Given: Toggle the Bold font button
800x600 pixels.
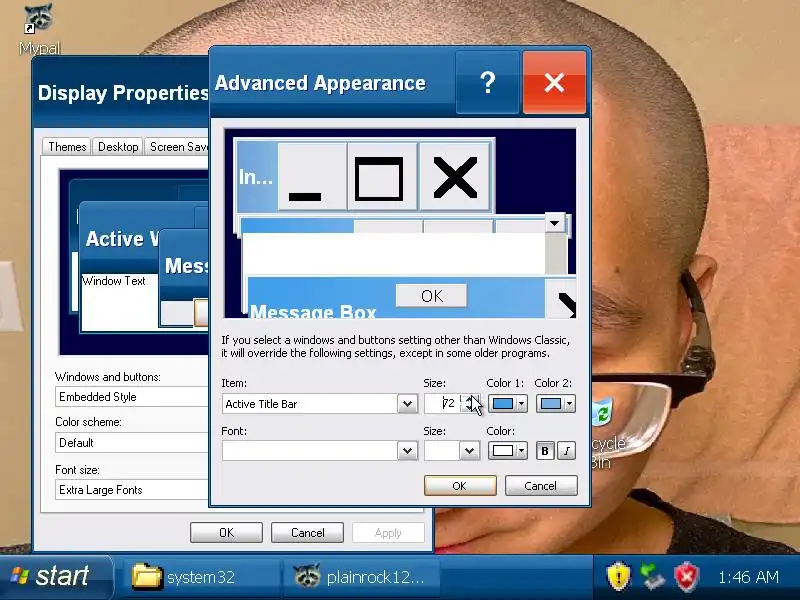Looking at the screenshot, I should pyautogui.click(x=545, y=451).
